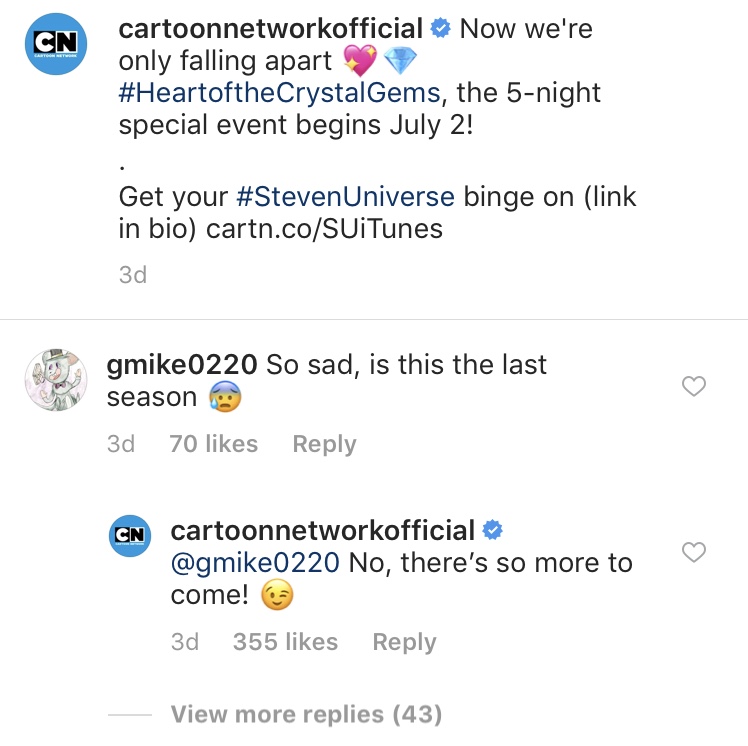Open the cartn.co/SUiTunes link text
748x746 pixels.
pyautogui.click(x=324, y=229)
